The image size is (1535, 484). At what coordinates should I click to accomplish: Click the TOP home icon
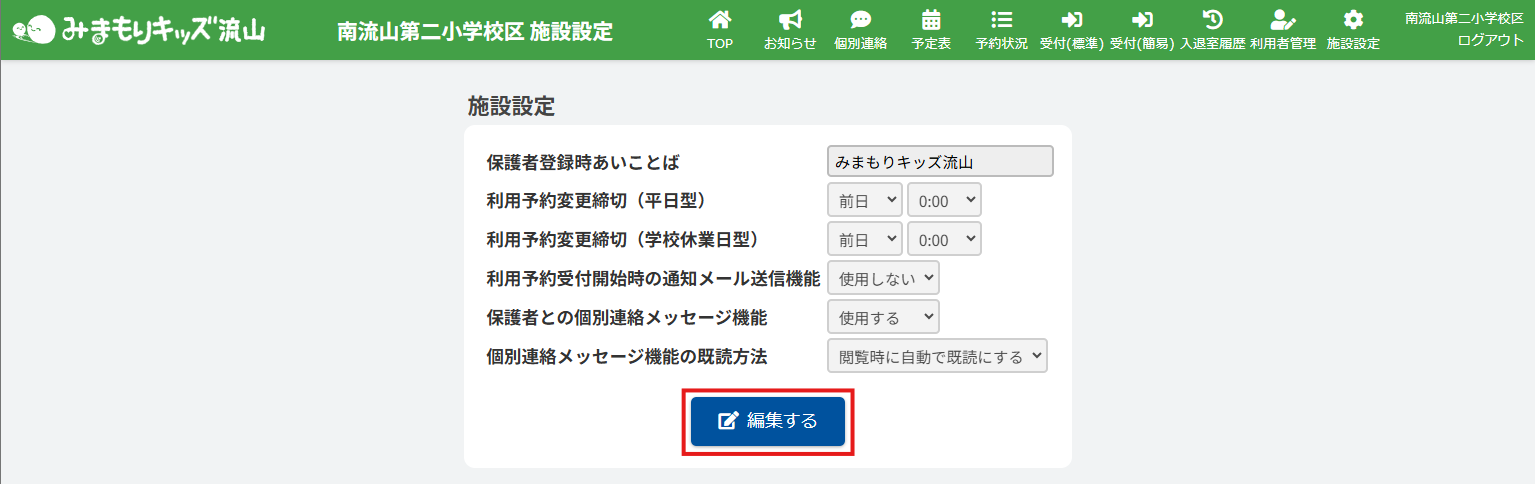coord(720,20)
